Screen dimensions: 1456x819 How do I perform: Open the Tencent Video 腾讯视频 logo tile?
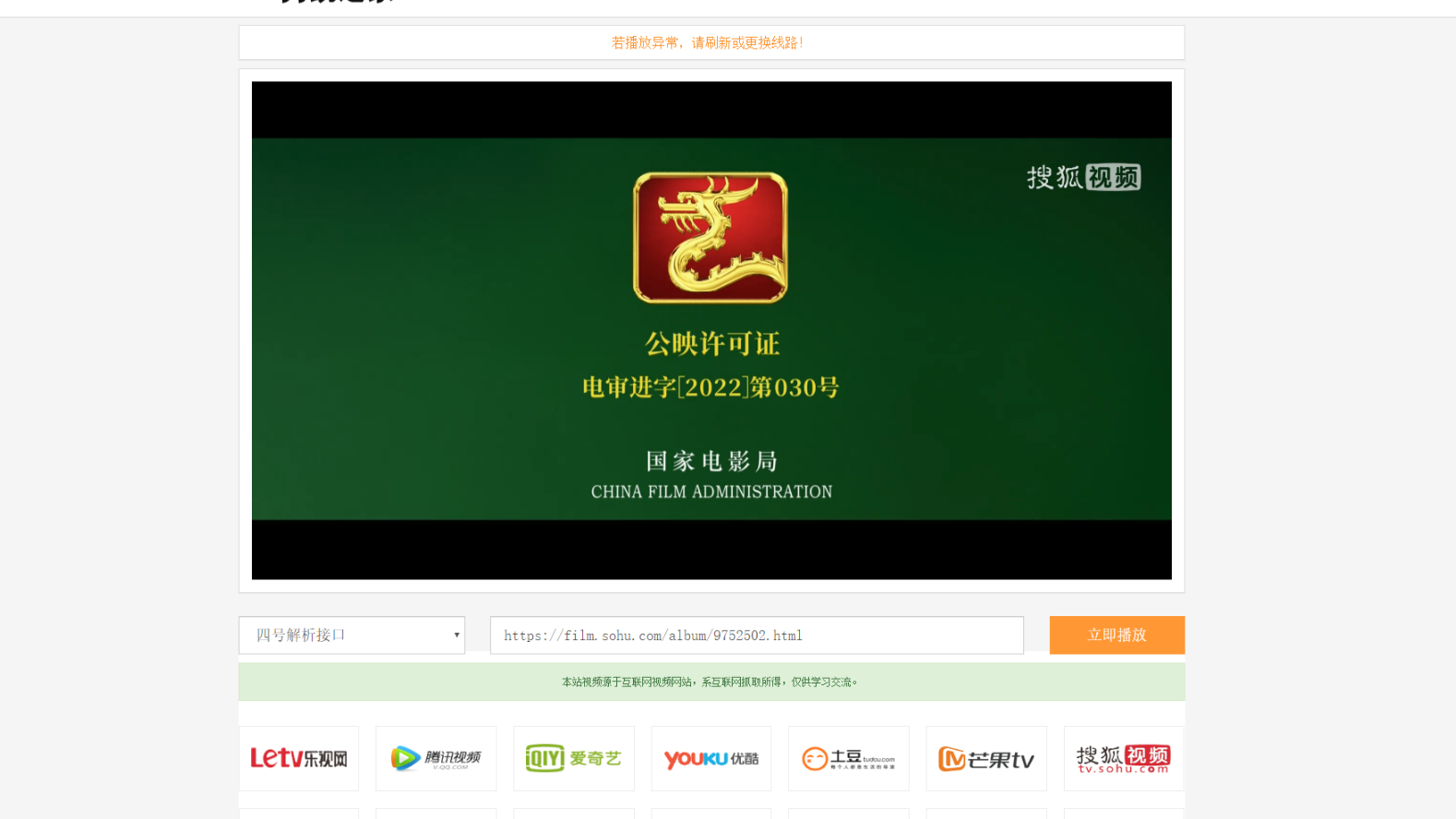click(436, 758)
